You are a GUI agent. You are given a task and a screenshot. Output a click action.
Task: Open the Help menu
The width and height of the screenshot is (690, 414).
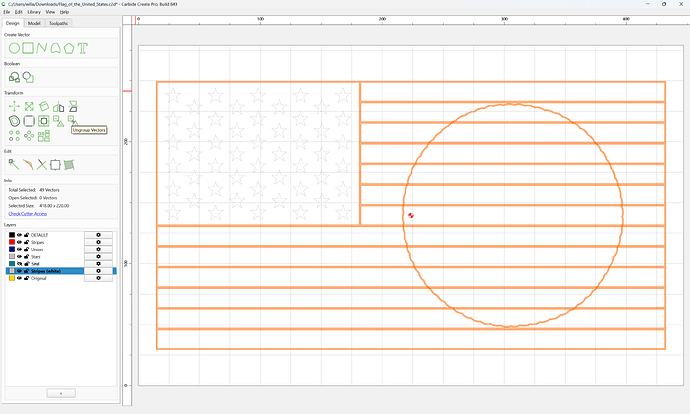pyautogui.click(x=64, y=12)
